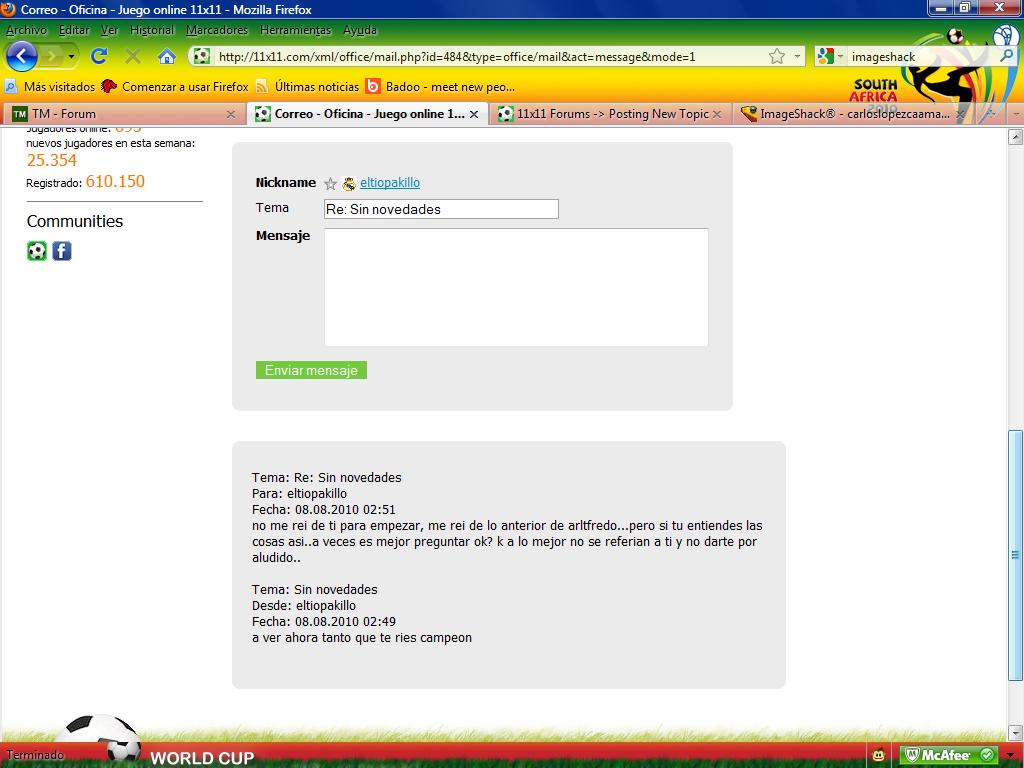The height and width of the screenshot is (768, 1024).
Task: Open the eltiopakillo profile link
Action: point(390,183)
